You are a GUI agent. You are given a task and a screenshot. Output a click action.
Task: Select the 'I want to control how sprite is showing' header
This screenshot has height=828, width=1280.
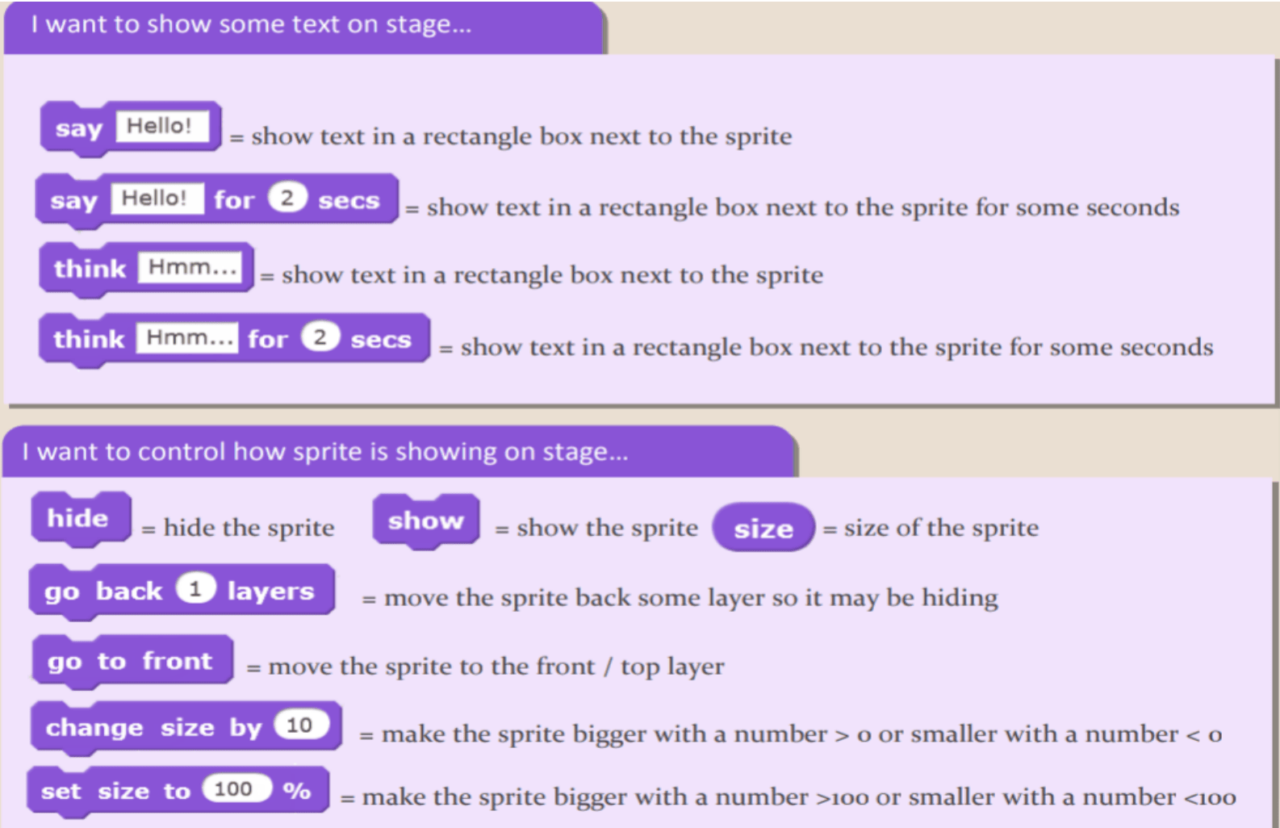tap(325, 452)
